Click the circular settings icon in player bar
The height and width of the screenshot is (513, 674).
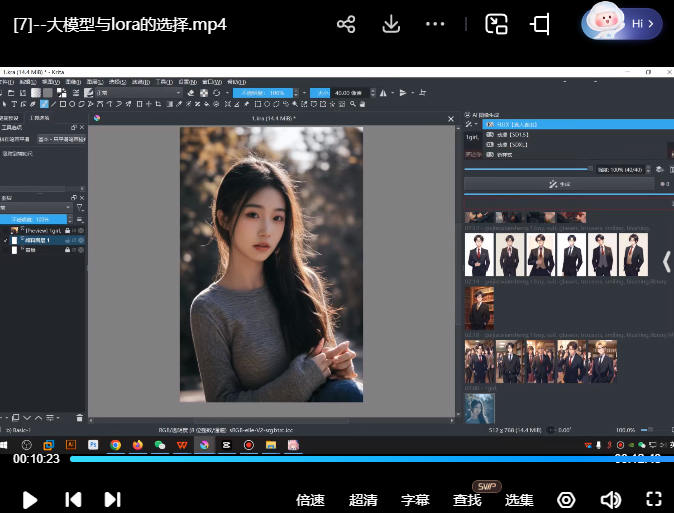[x=566, y=500]
